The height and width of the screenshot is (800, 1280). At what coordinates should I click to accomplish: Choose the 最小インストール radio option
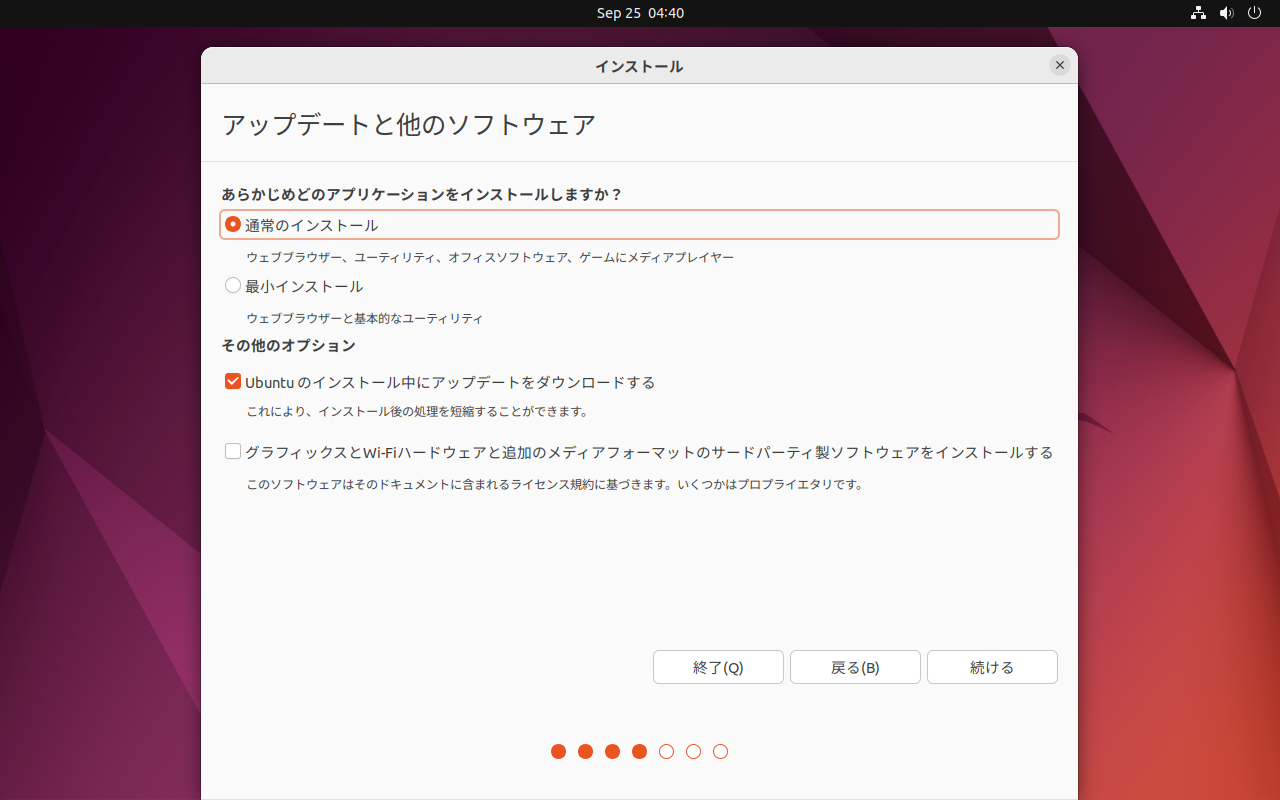pyautogui.click(x=233, y=286)
